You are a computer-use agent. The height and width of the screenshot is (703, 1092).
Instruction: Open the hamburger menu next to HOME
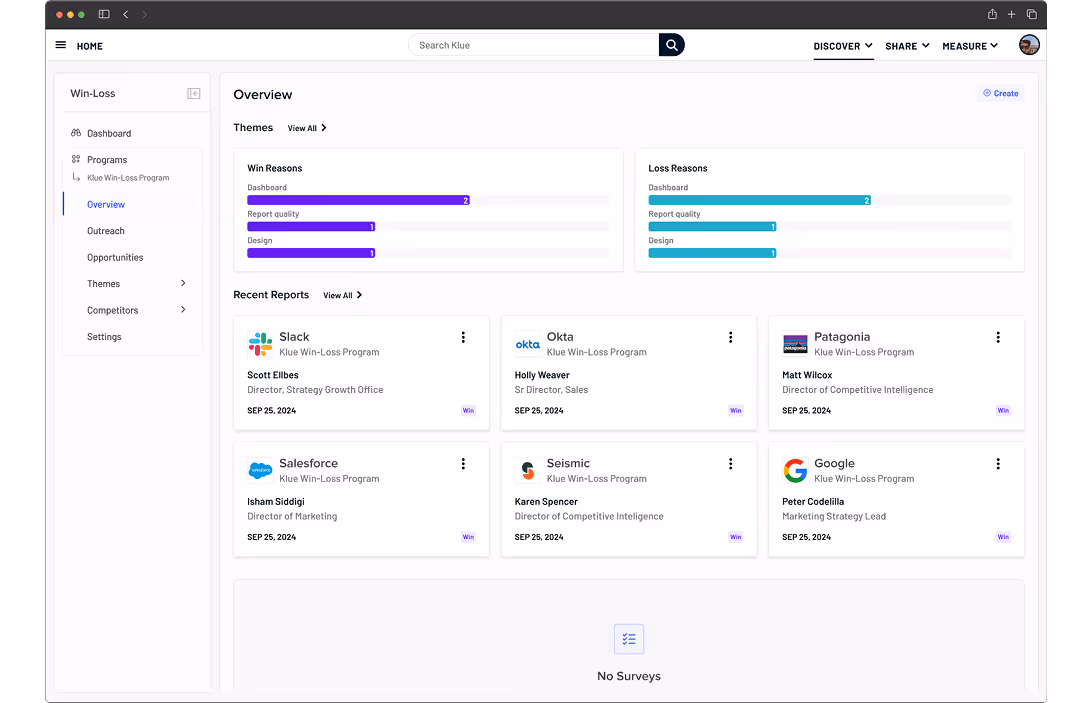61,45
